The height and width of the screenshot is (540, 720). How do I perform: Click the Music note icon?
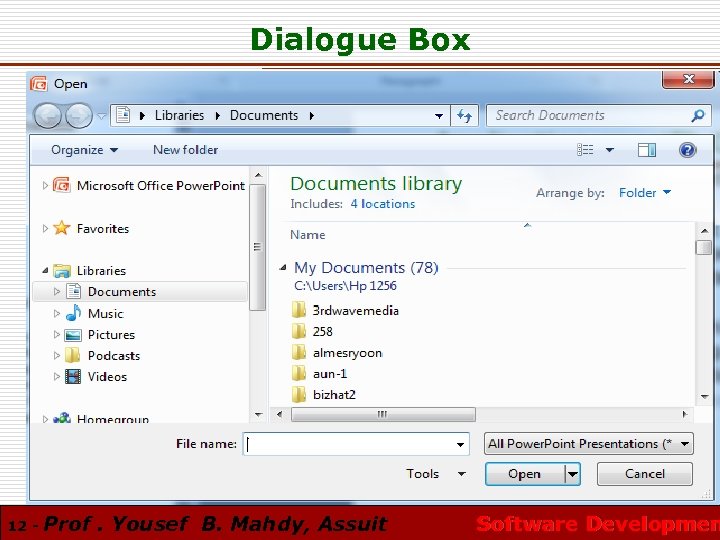73,313
